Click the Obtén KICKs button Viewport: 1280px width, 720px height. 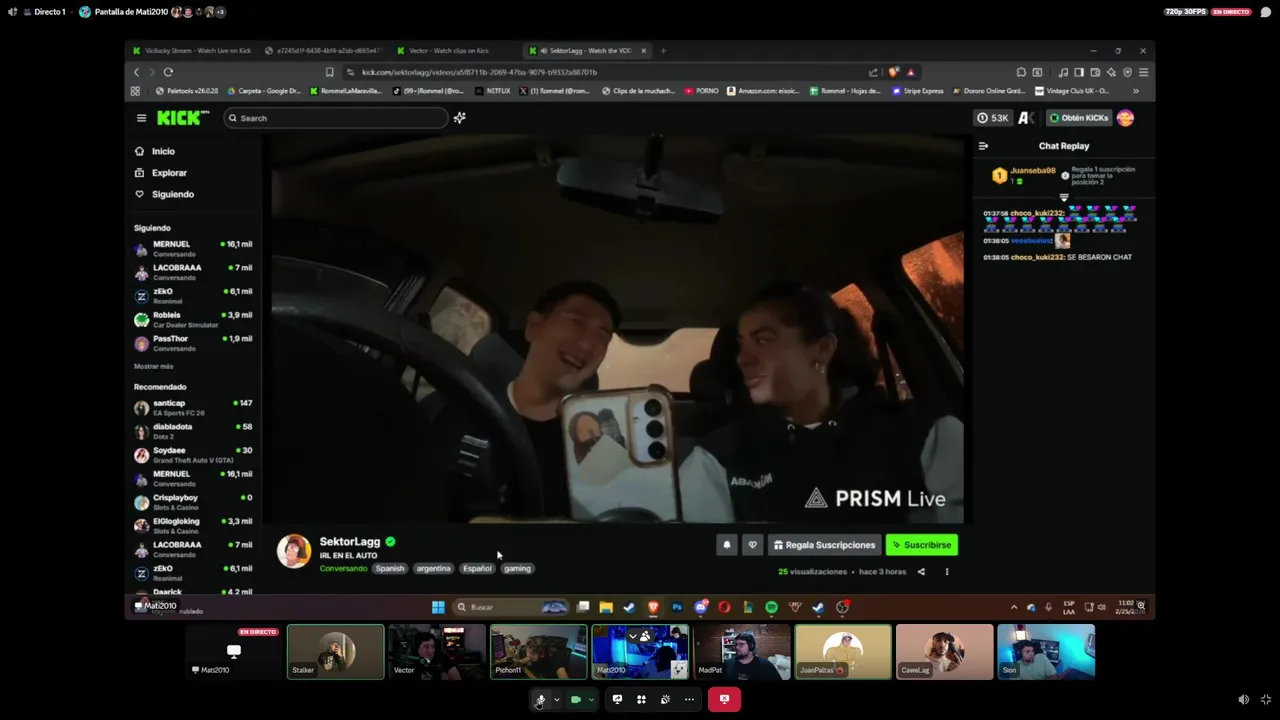pos(1078,118)
